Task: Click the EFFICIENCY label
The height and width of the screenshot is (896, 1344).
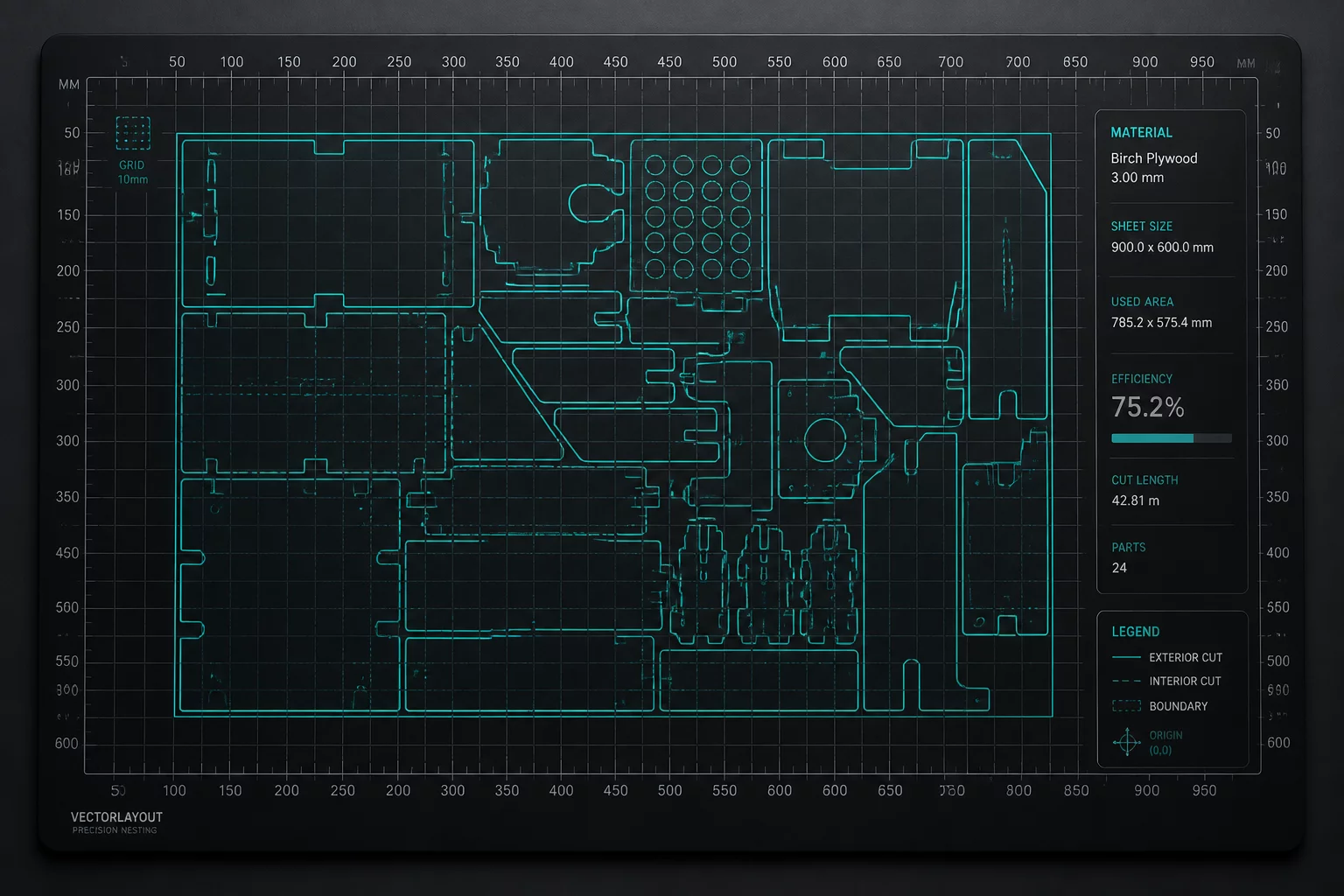Action: (1142, 379)
